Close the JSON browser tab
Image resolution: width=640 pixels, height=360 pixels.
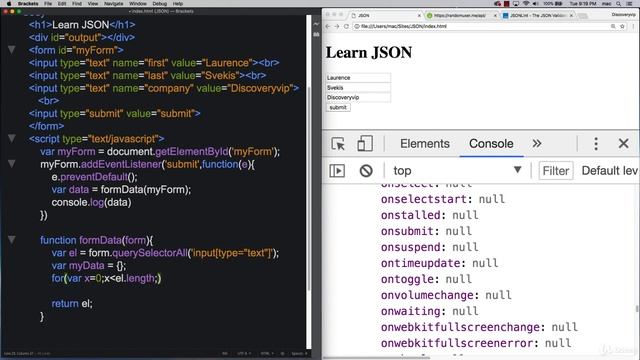(419, 16)
